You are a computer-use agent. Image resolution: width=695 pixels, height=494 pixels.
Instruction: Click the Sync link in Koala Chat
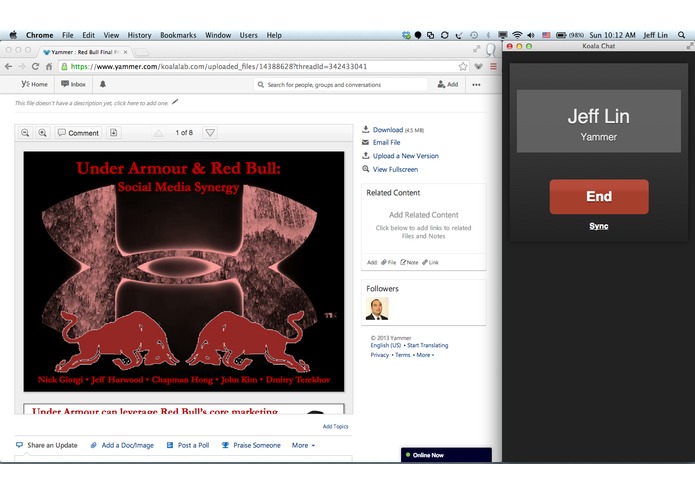pyautogui.click(x=599, y=226)
